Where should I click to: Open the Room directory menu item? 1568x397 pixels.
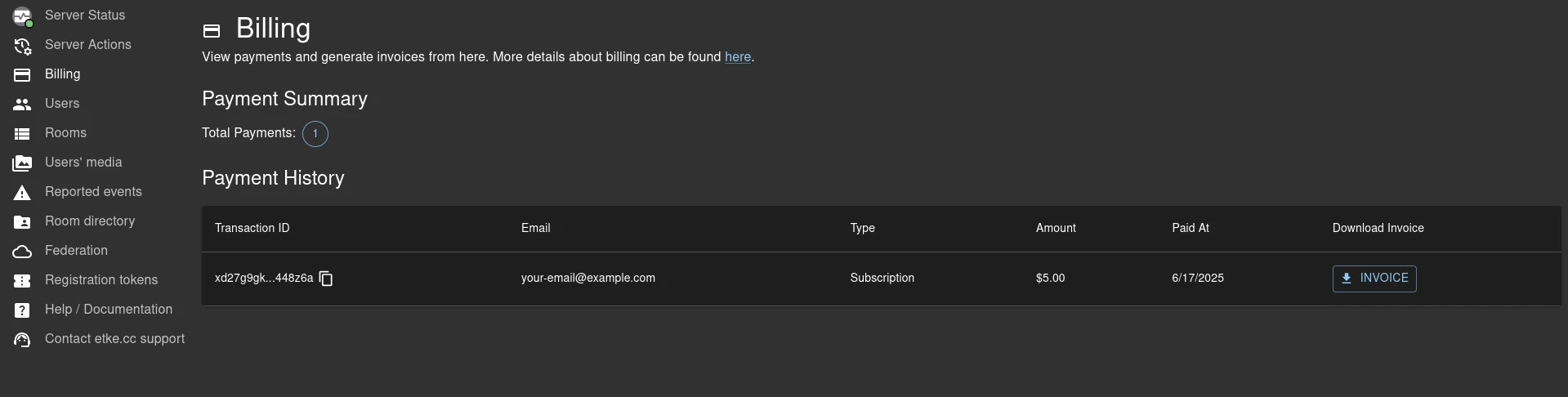coord(90,221)
